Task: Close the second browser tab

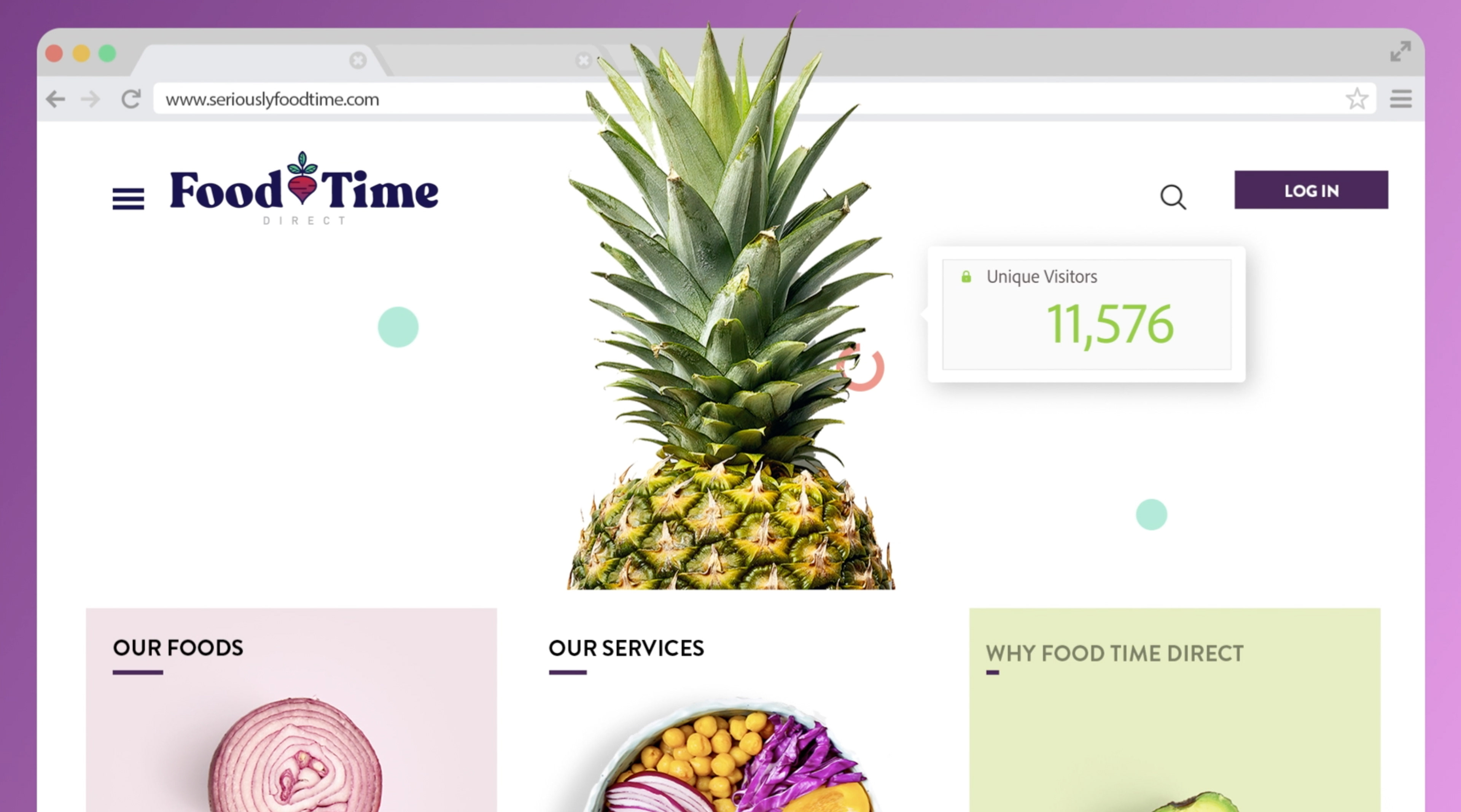Action: click(584, 60)
